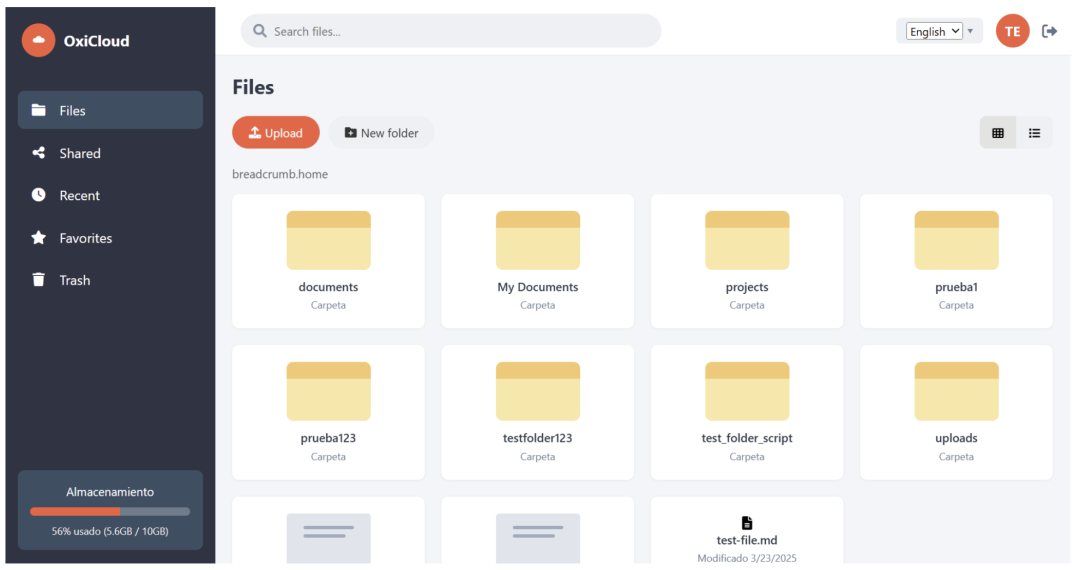Open the My Documents folder icon
The image size is (1080, 570).
tap(538, 240)
